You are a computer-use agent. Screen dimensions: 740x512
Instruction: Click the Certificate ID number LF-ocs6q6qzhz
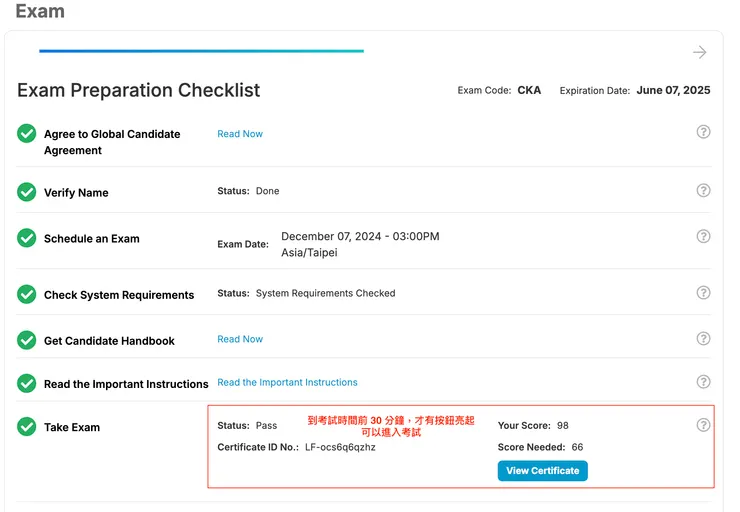click(x=340, y=447)
